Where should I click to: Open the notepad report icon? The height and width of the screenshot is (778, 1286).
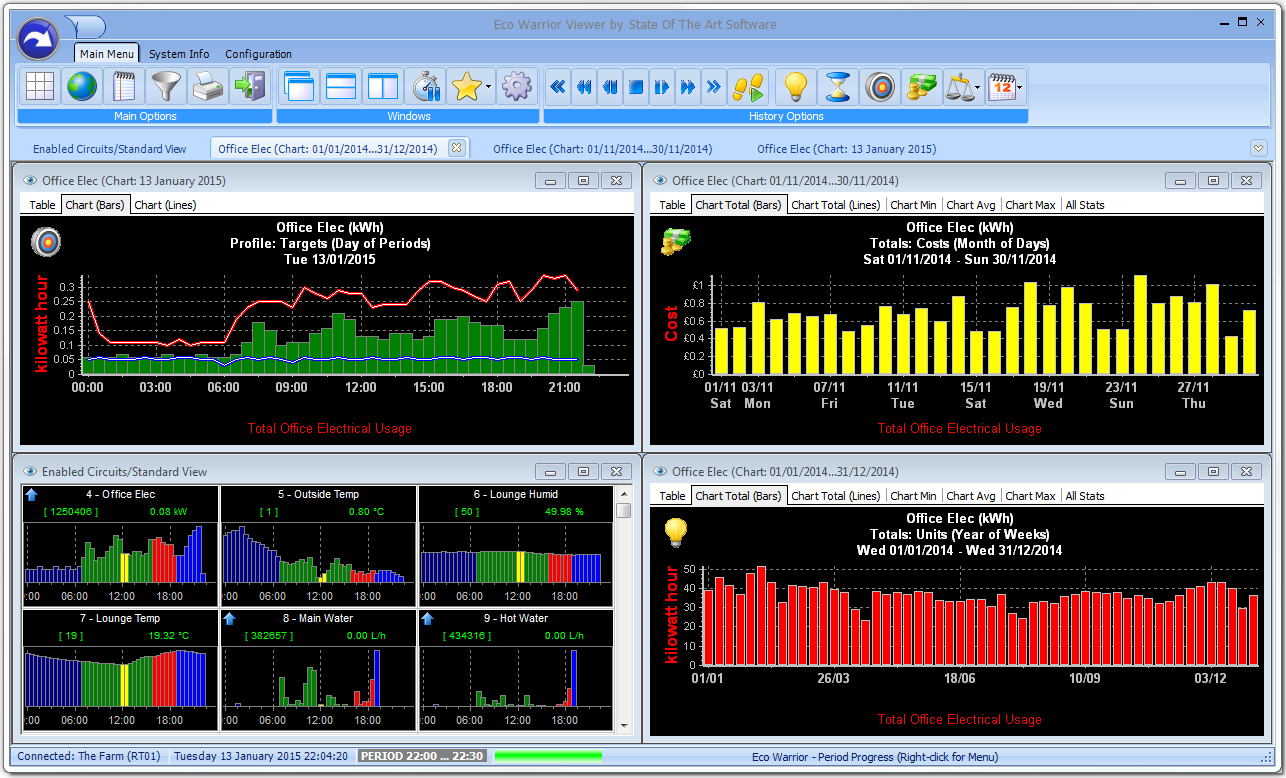coord(123,86)
